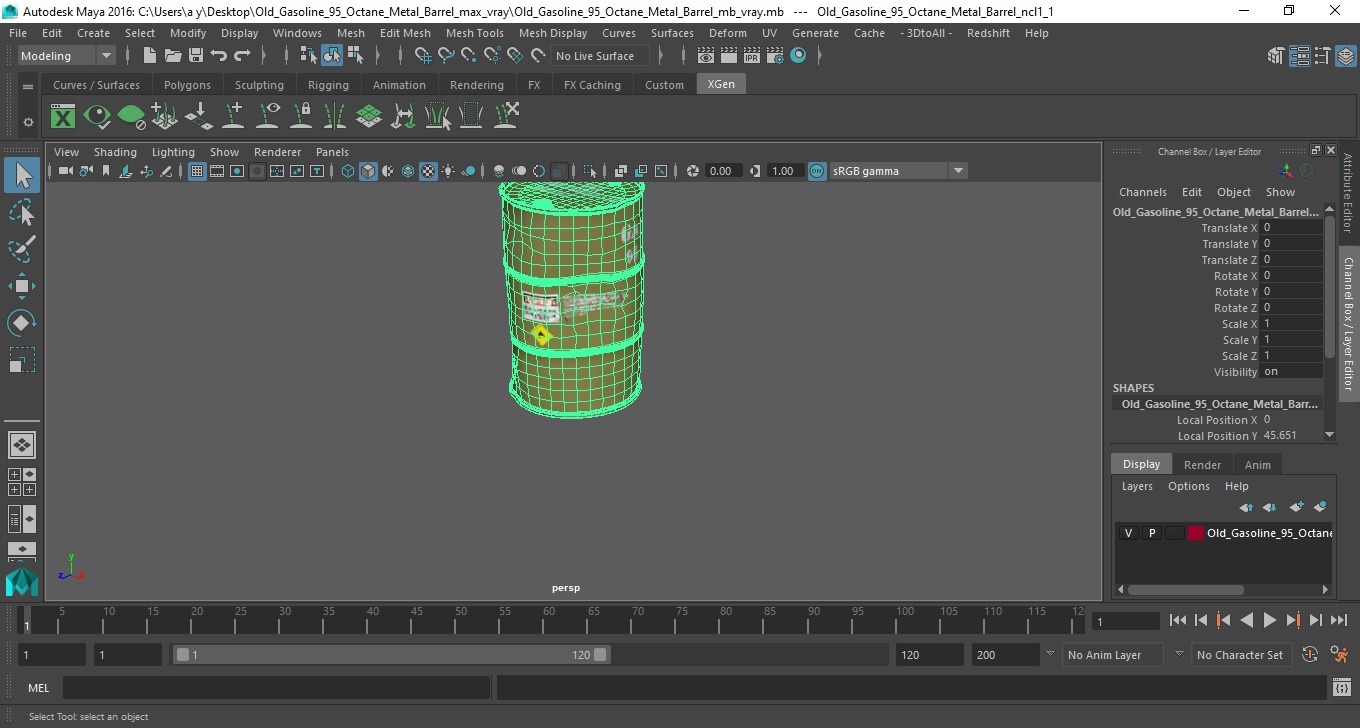Switch to the Rigging shelf tab

coord(328,85)
